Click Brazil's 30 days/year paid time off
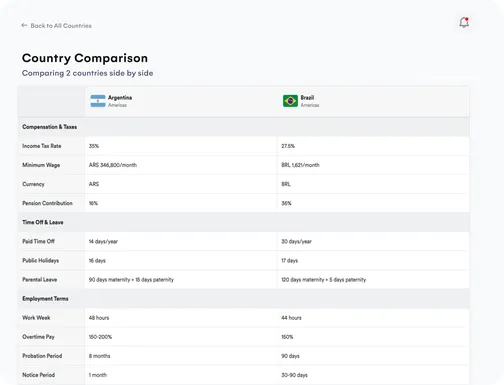The height and width of the screenshot is (385, 504). [x=296, y=241]
